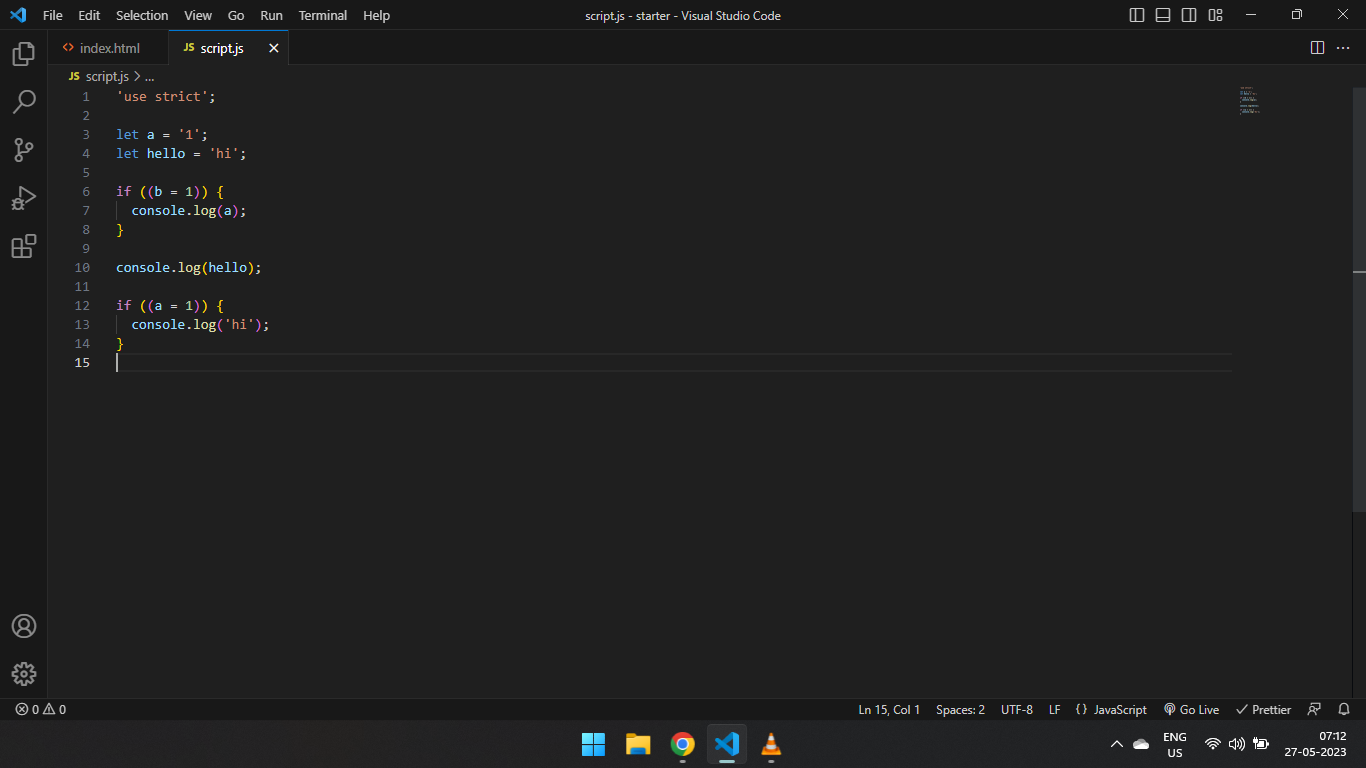Open the Source Control view
This screenshot has height=768, width=1366.
point(24,150)
